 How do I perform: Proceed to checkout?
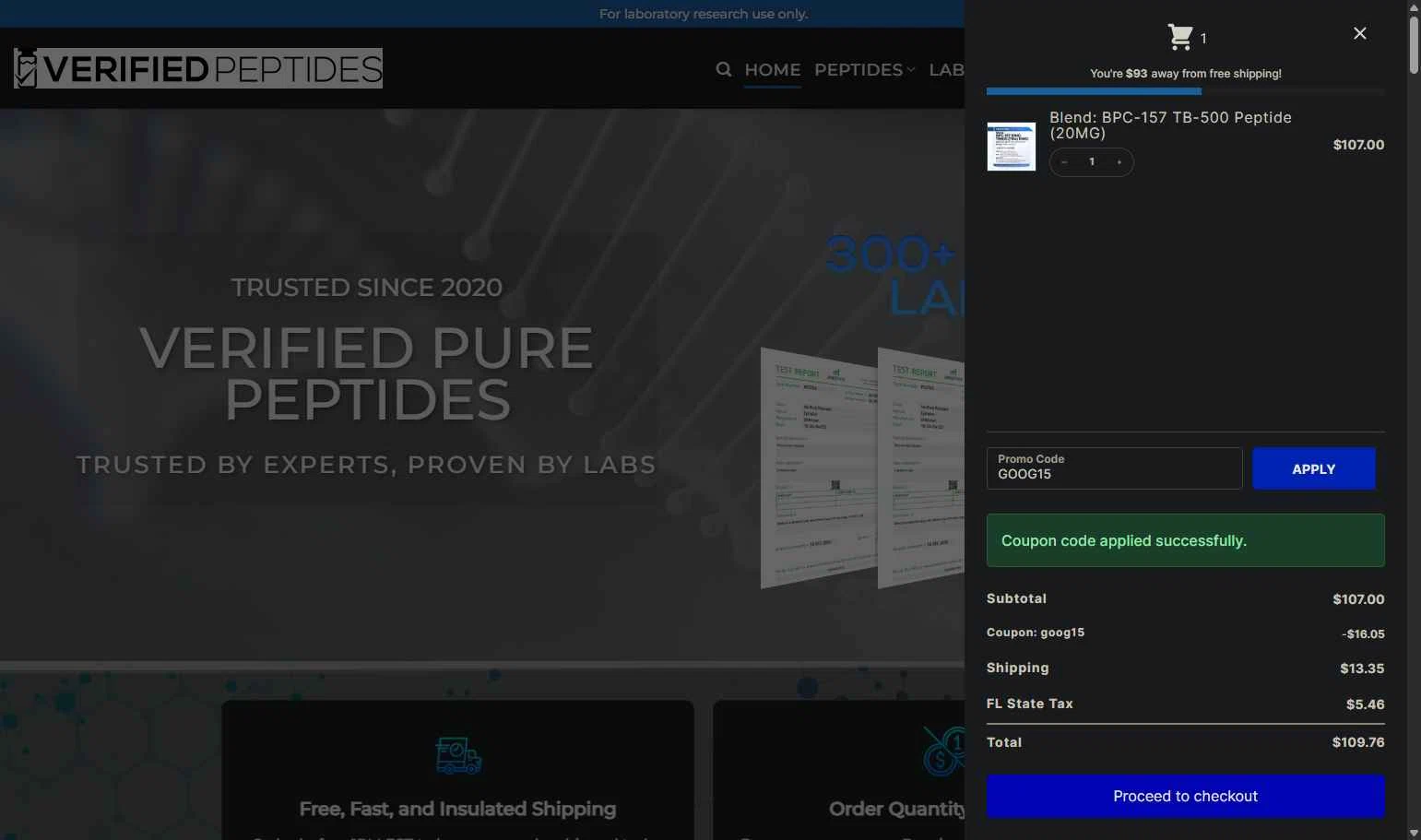click(x=1186, y=796)
